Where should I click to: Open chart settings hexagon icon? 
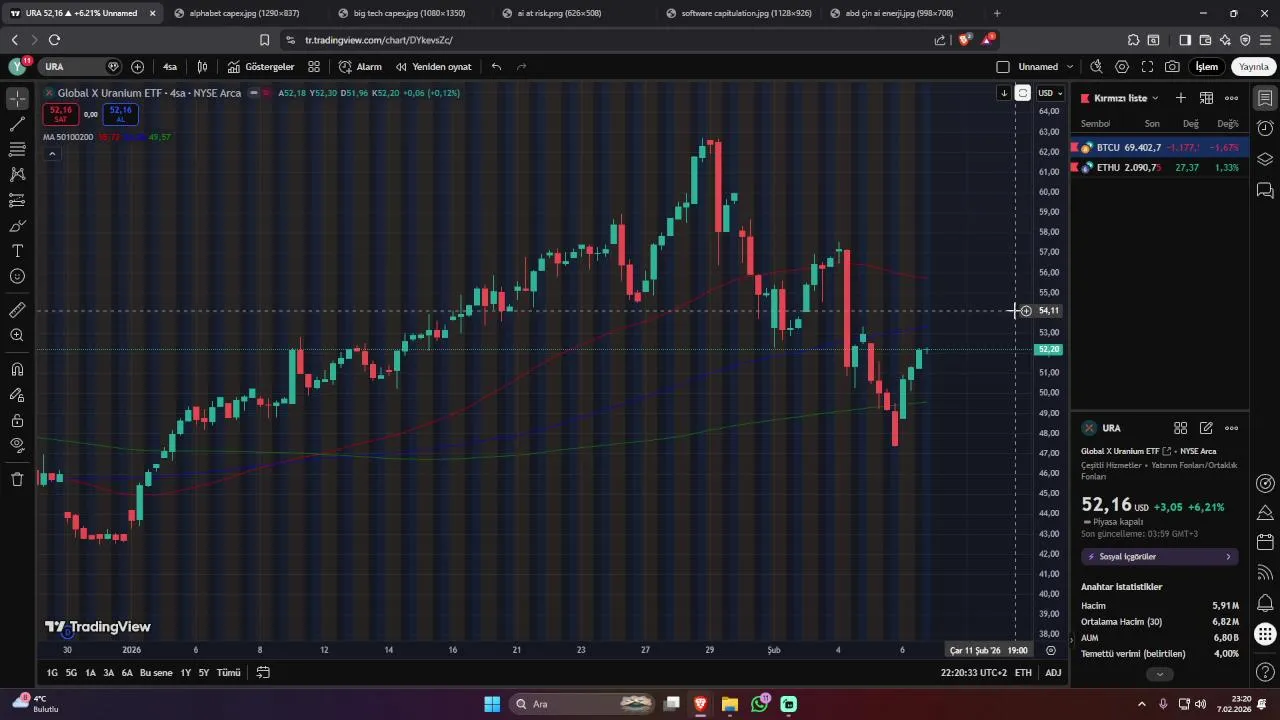pos(1122,67)
